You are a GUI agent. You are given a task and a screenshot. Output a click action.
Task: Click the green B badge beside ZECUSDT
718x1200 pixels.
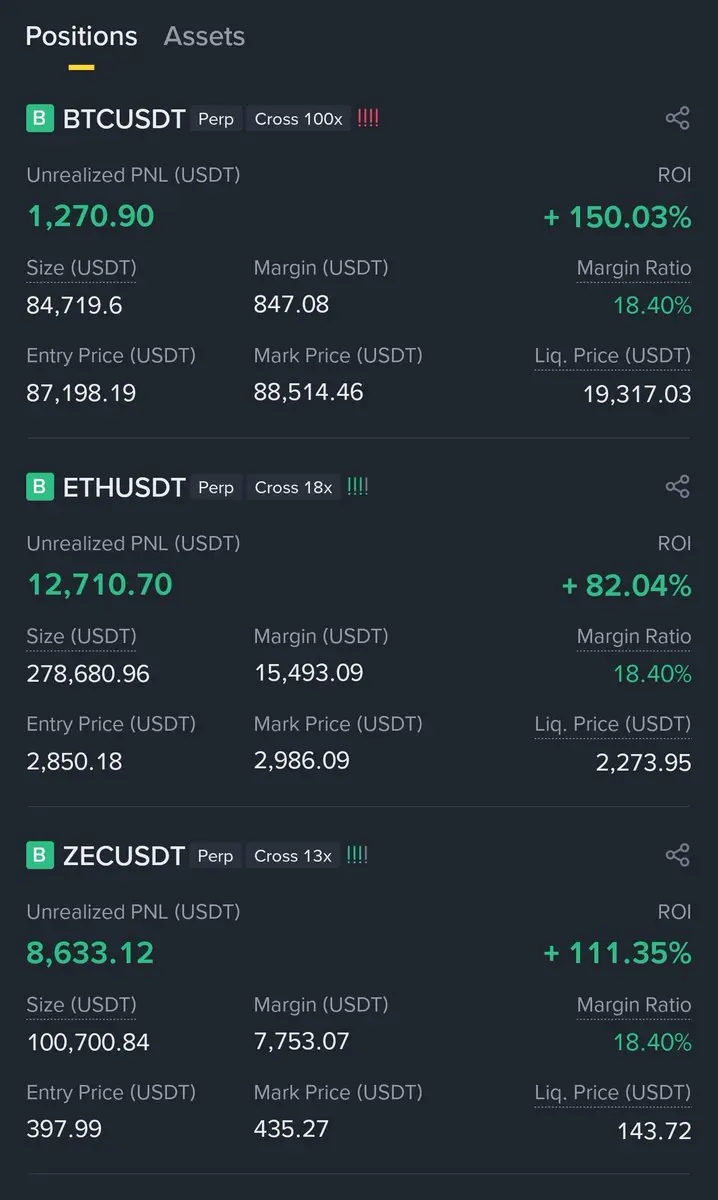[39, 855]
